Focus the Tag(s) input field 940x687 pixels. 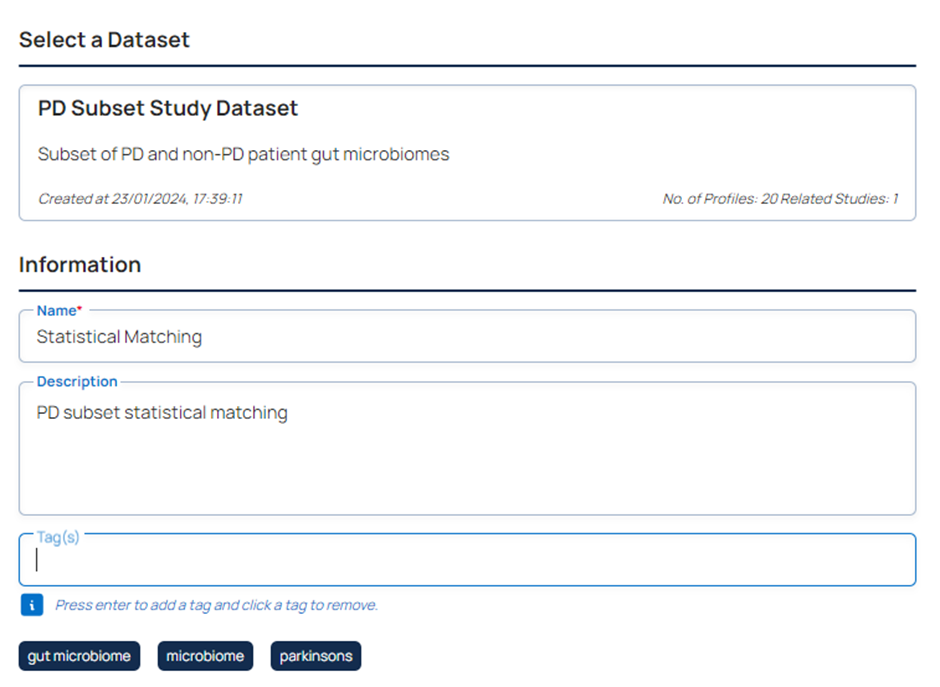coord(467,561)
